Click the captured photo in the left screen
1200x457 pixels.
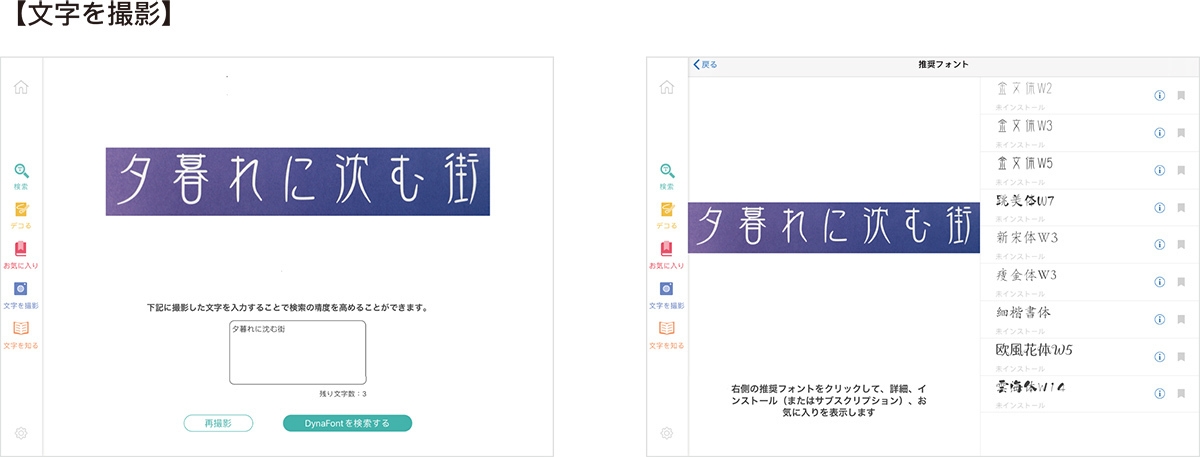(x=298, y=182)
